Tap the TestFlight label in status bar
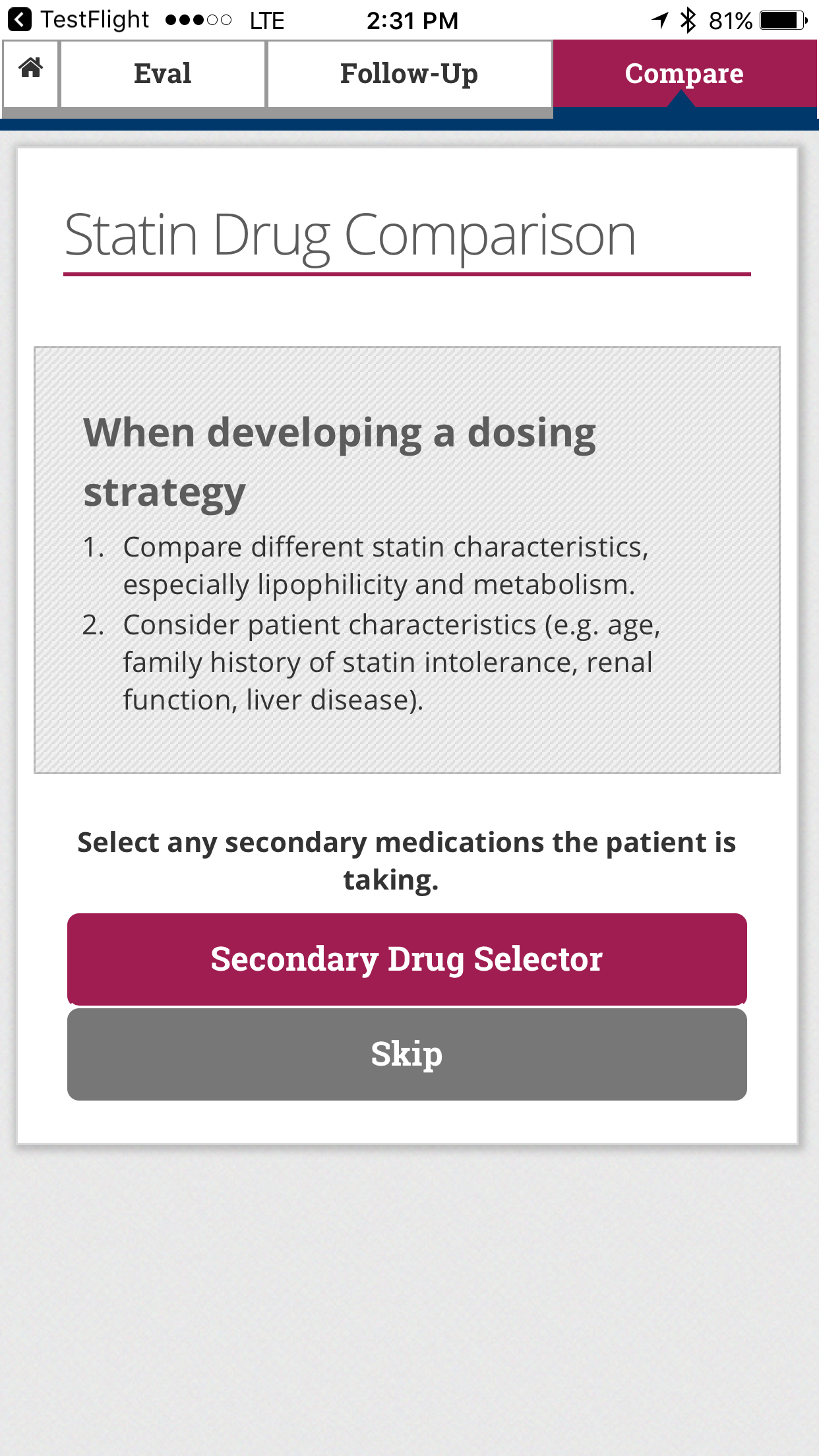 [x=95, y=20]
